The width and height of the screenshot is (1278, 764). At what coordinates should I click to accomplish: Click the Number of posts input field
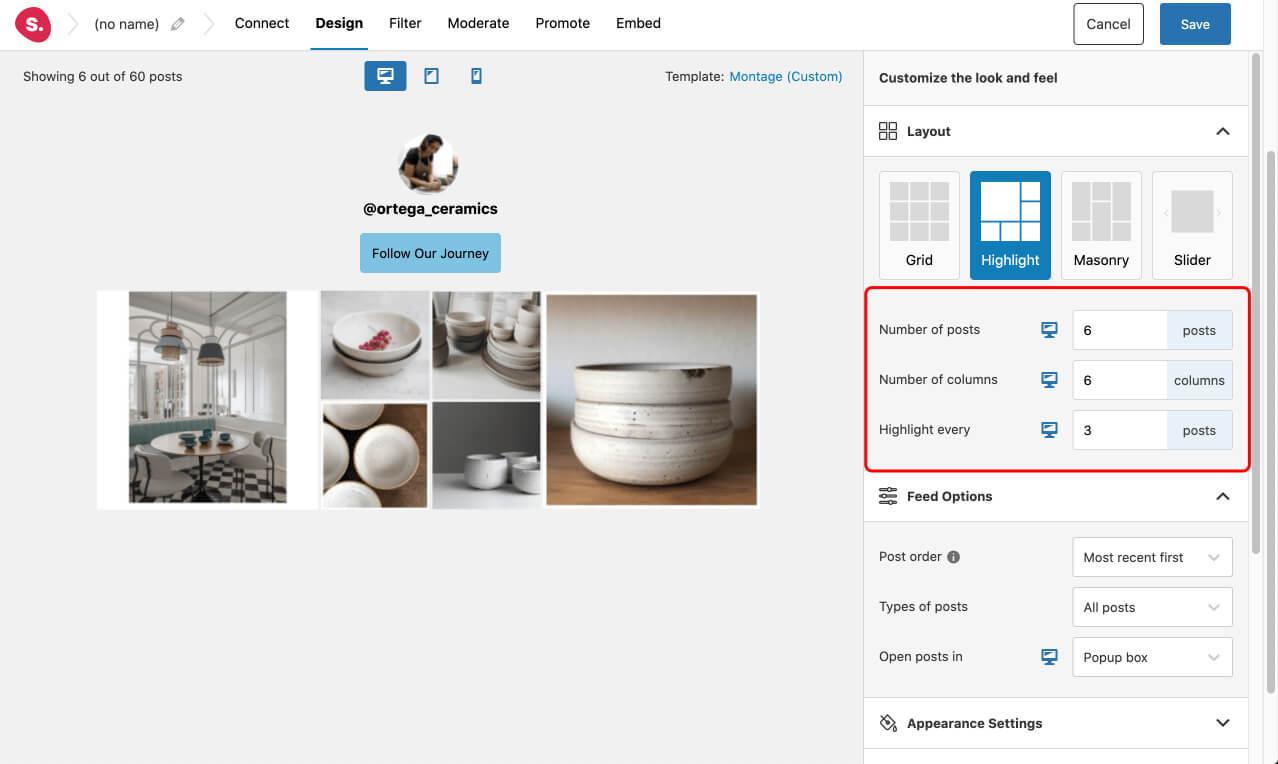click(x=1120, y=330)
